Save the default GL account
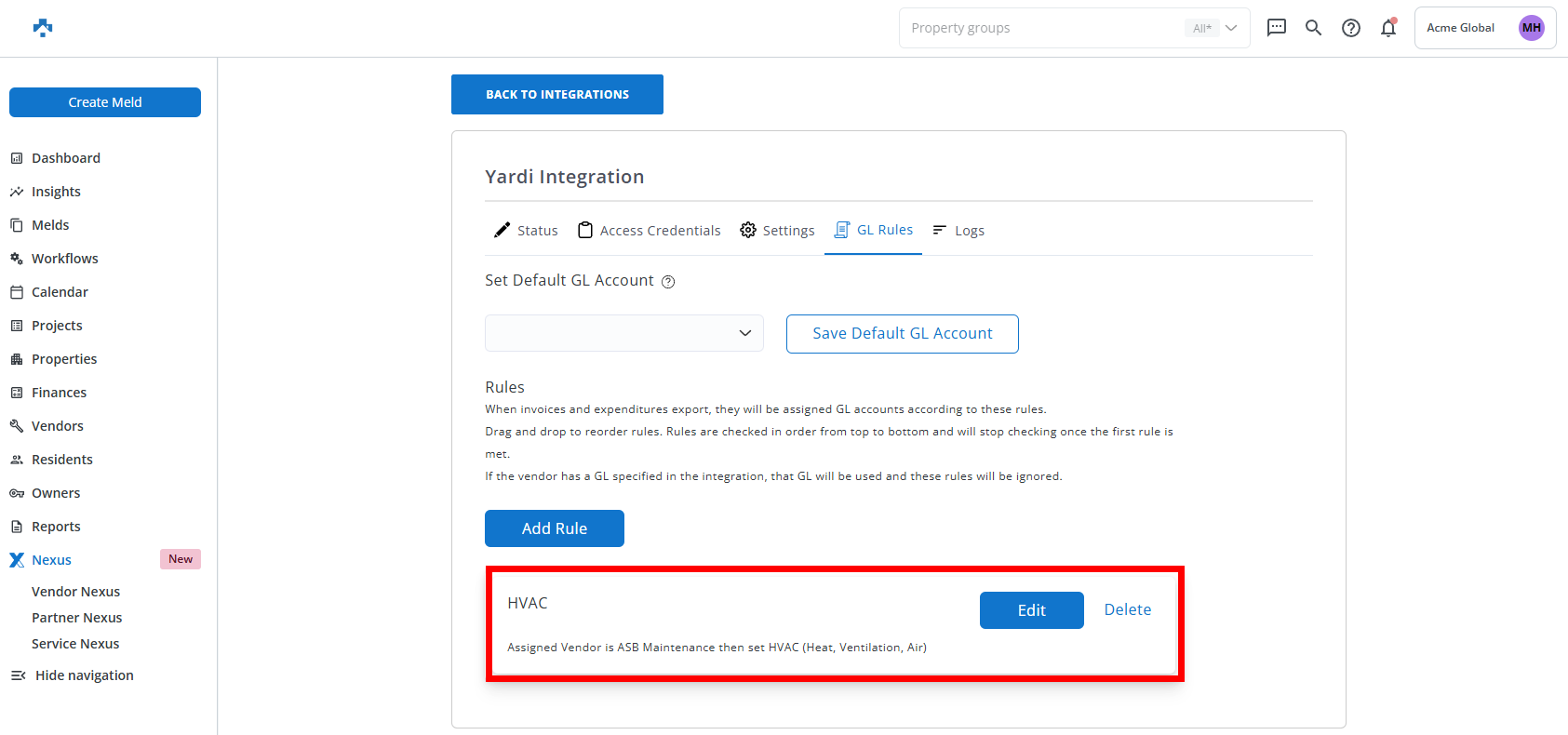Viewport: 1568px width, 735px height. point(902,334)
